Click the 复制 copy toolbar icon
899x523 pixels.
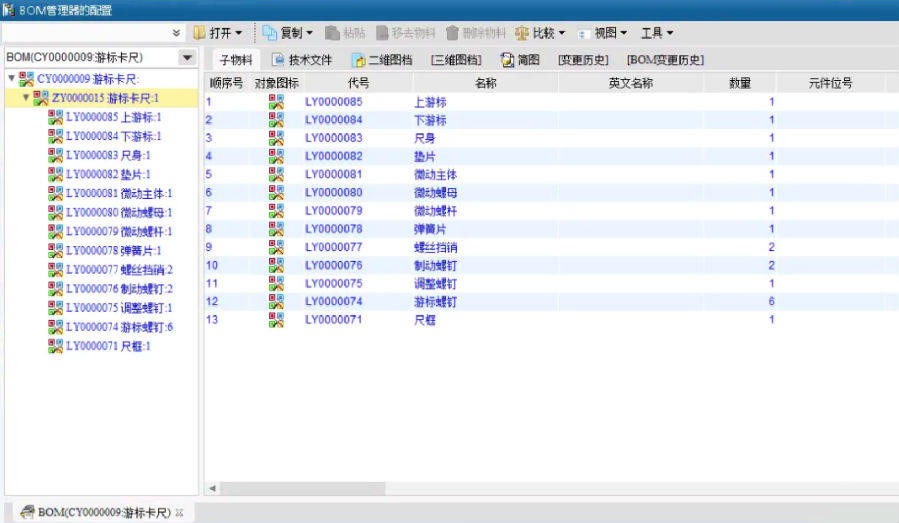point(269,33)
